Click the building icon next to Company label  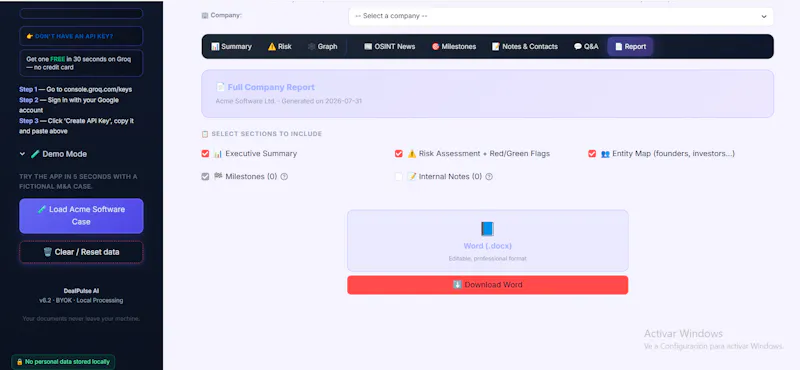[x=205, y=15]
